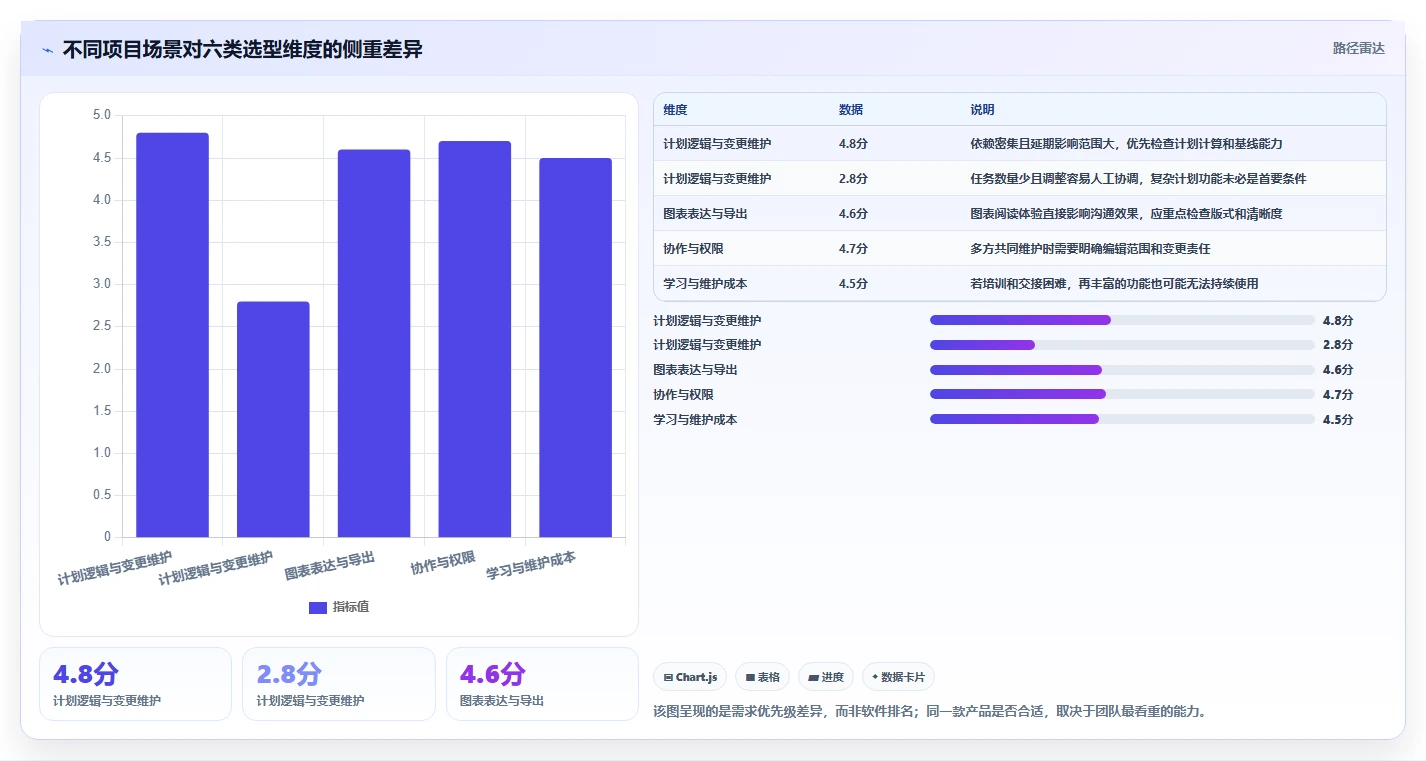Click the small line icon beside the card title
The height and width of the screenshot is (761, 1426).
pyautogui.click(x=47, y=50)
